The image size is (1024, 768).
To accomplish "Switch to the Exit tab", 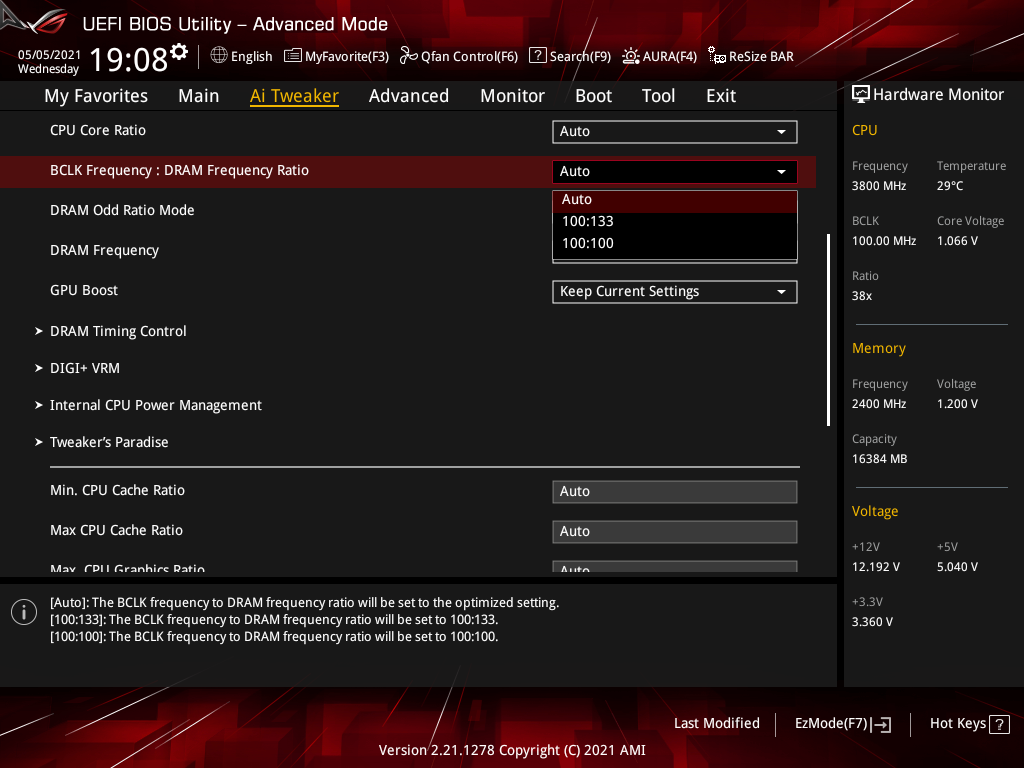I will (x=721, y=96).
